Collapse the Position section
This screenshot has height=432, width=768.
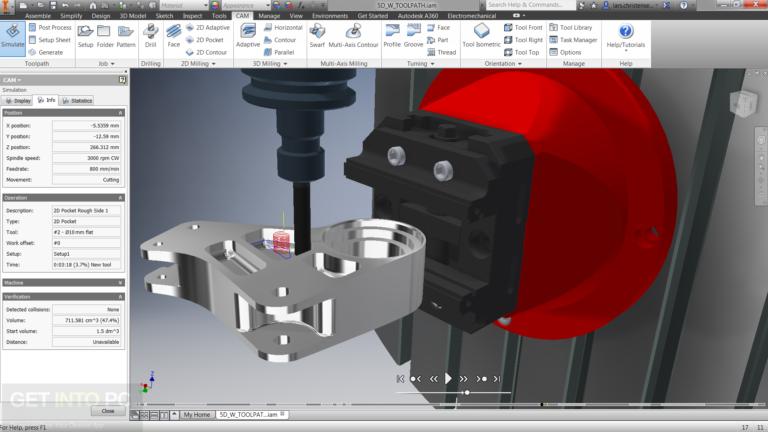click(120, 113)
